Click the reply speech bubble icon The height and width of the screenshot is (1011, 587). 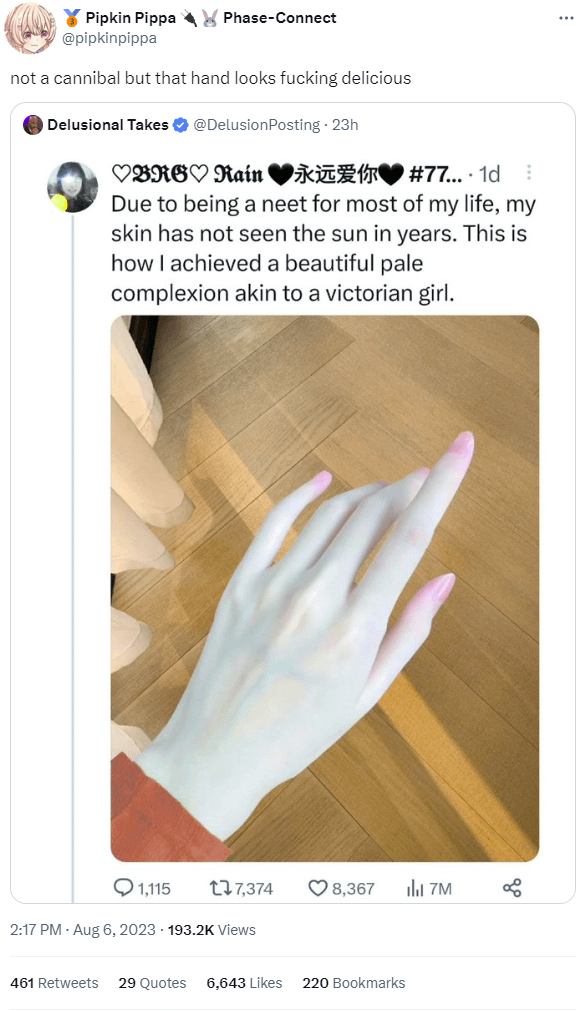click(x=123, y=888)
